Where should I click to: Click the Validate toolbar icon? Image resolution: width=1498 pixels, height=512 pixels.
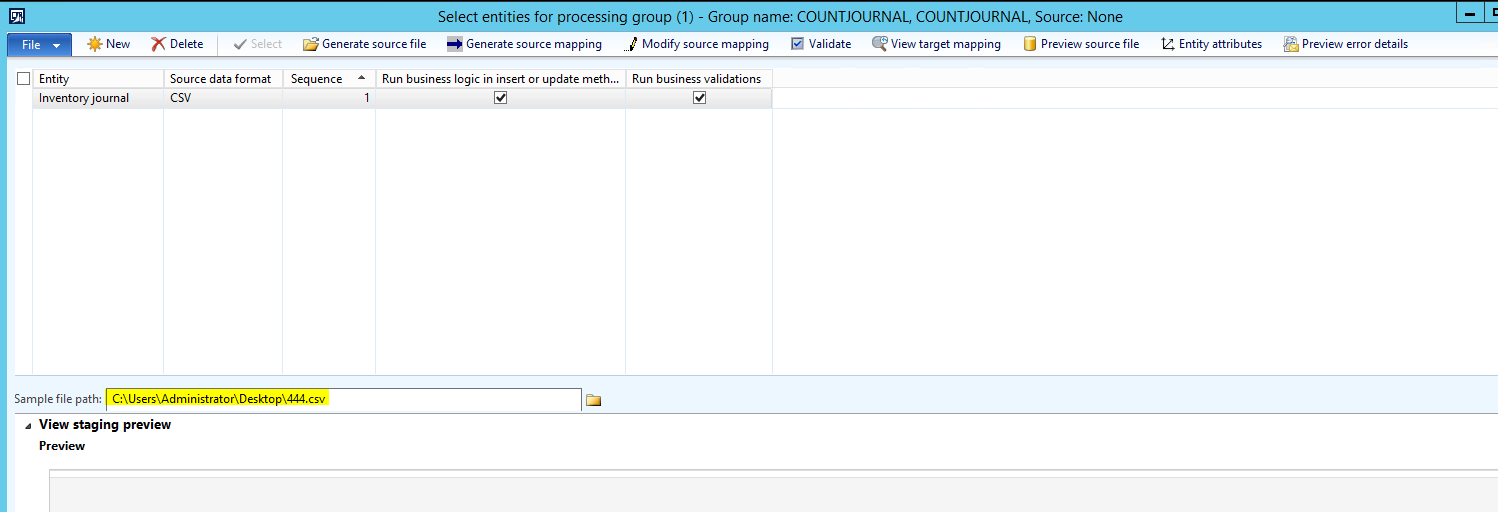797,44
